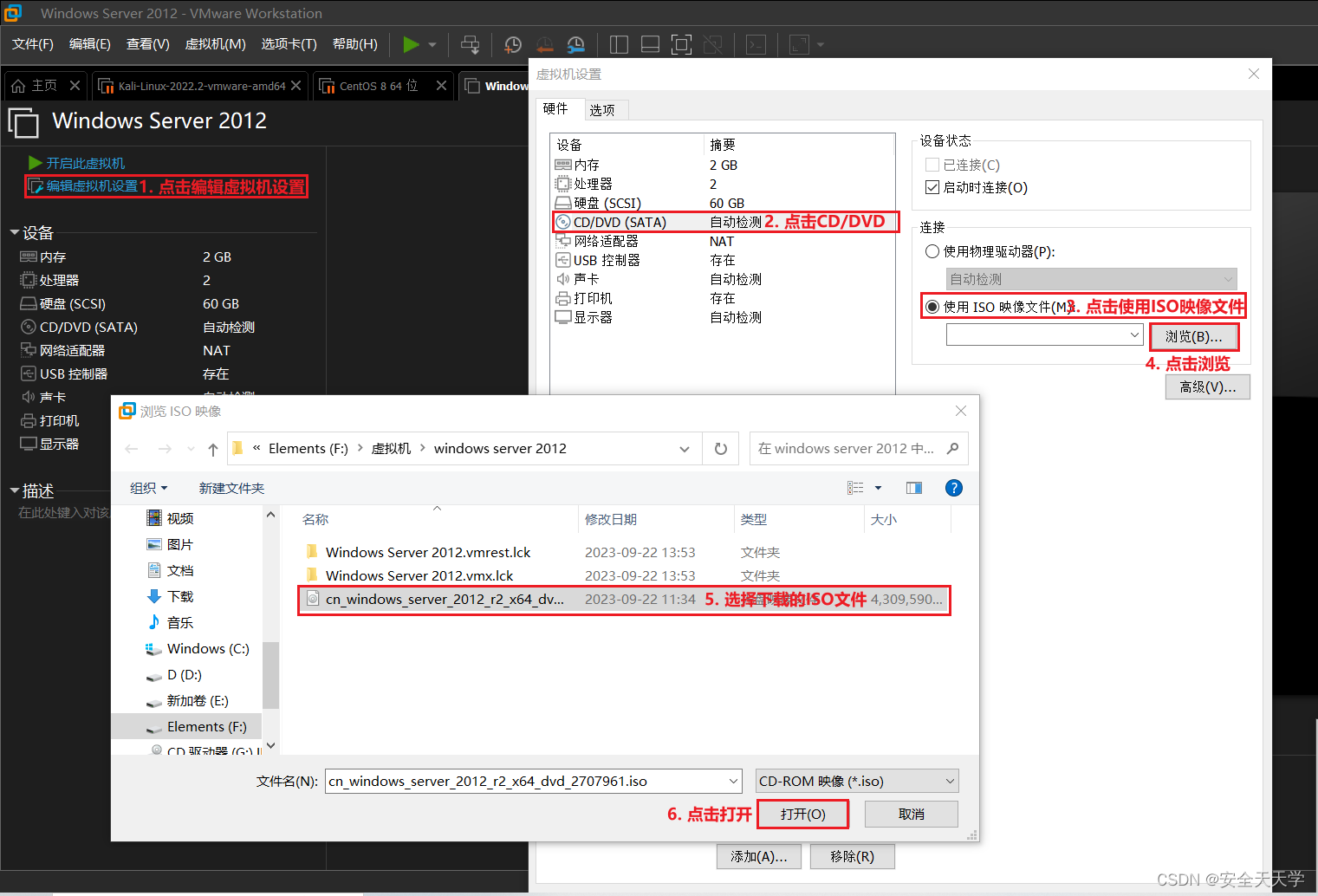Open the dropdown arrow beside the stretch icon
Screen dimensions: 1318x896
(x=820, y=44)
